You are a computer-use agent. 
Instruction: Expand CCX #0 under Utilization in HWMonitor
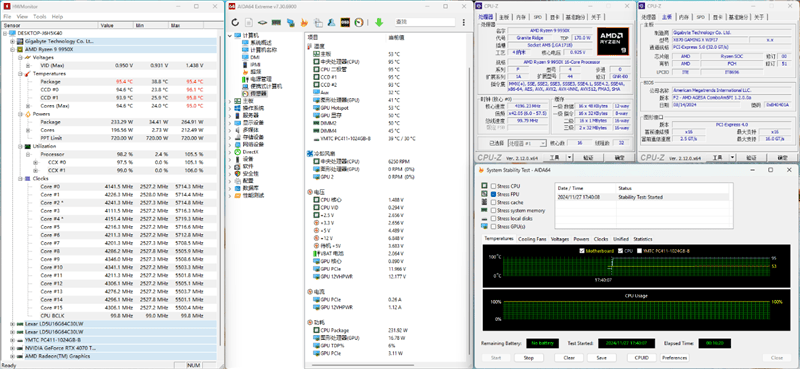pyautogui.click(x=35, y=162)
